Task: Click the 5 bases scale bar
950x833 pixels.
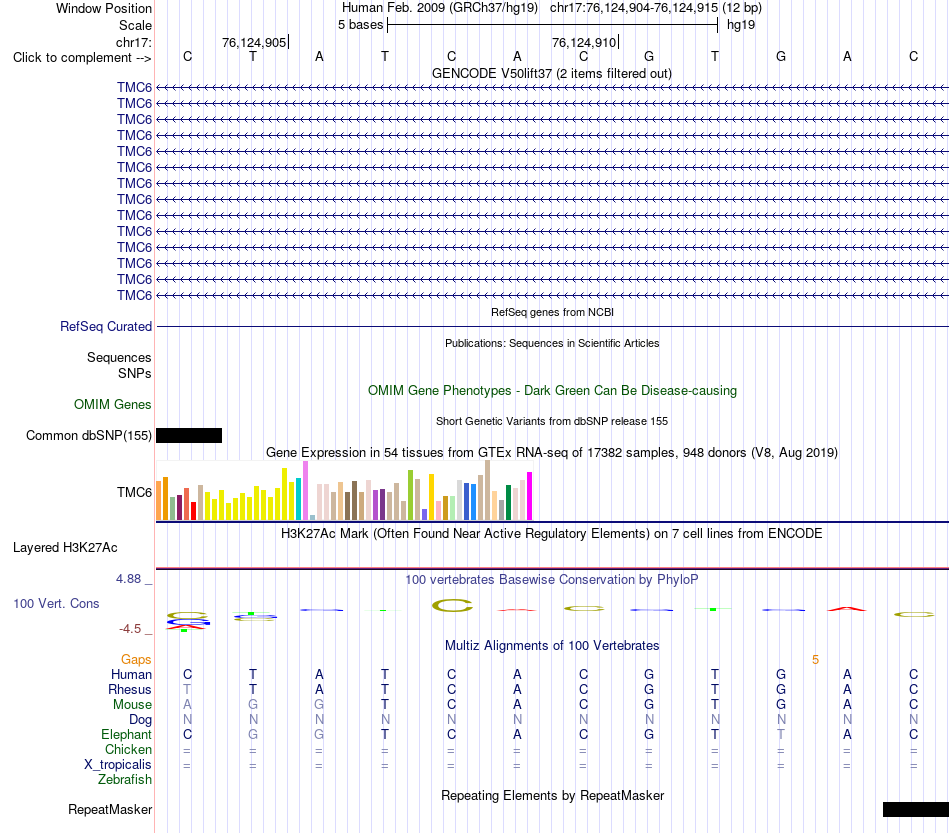Action: pyautogui.click(x=553, y=25)
